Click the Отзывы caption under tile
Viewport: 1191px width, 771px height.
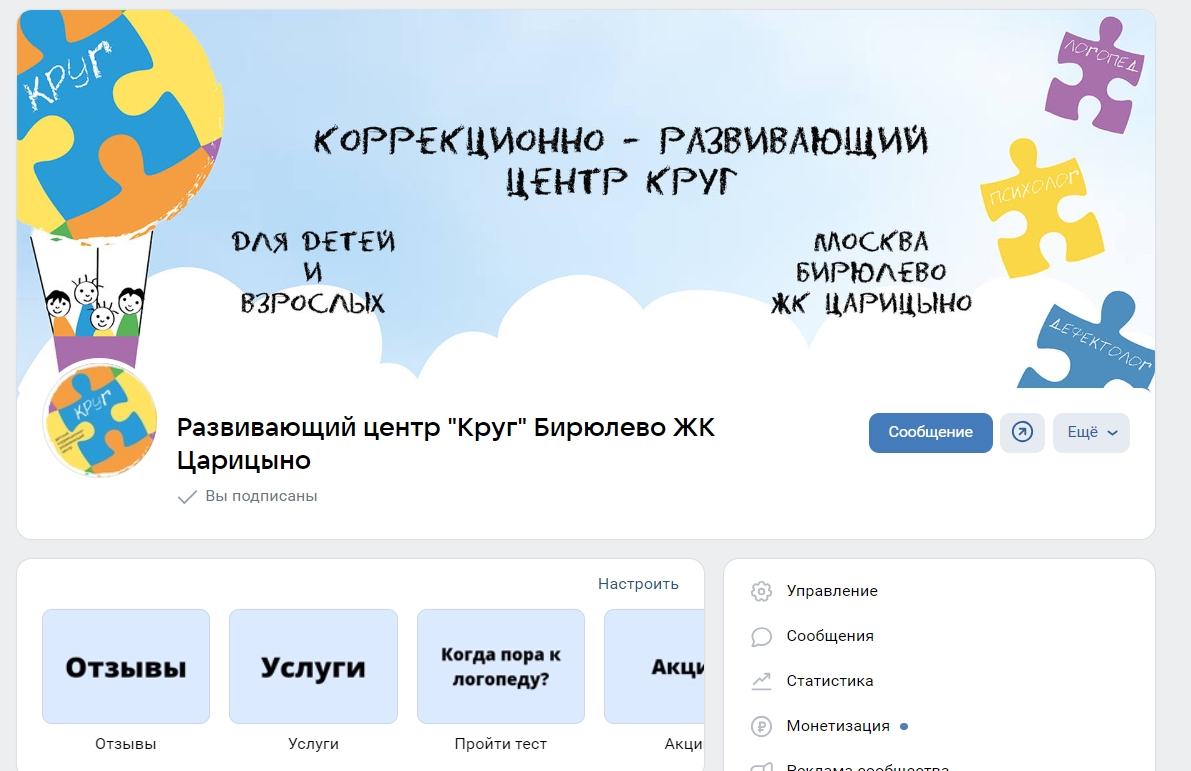(125, 744)
